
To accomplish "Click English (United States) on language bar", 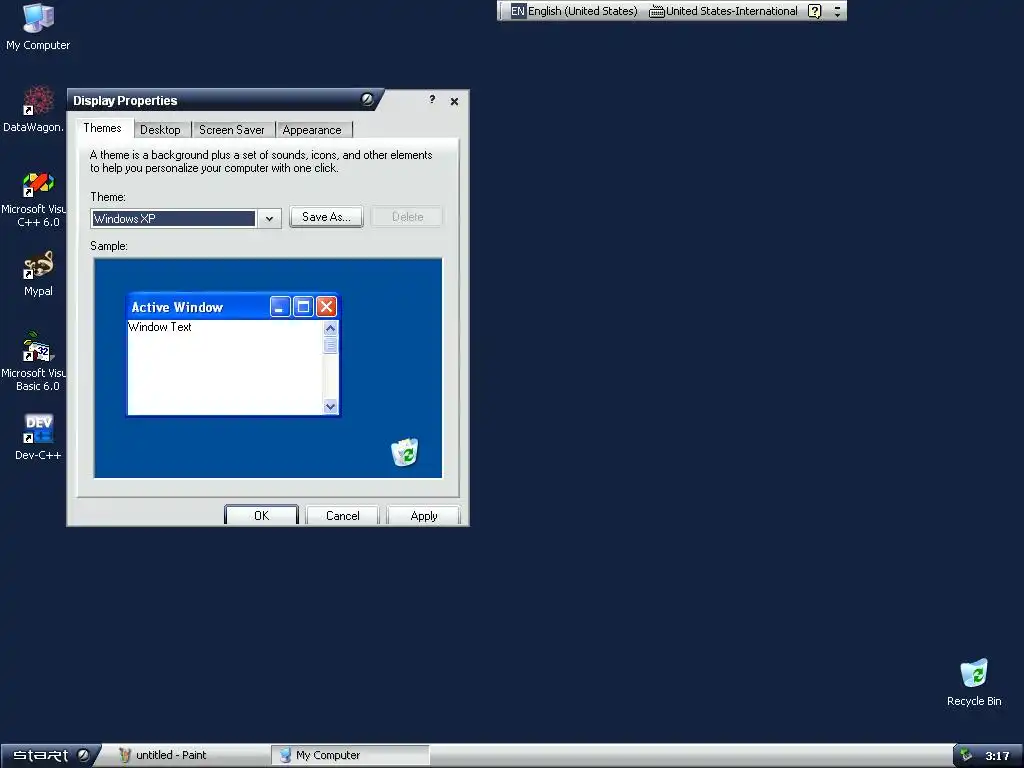I will click(583, 11).
